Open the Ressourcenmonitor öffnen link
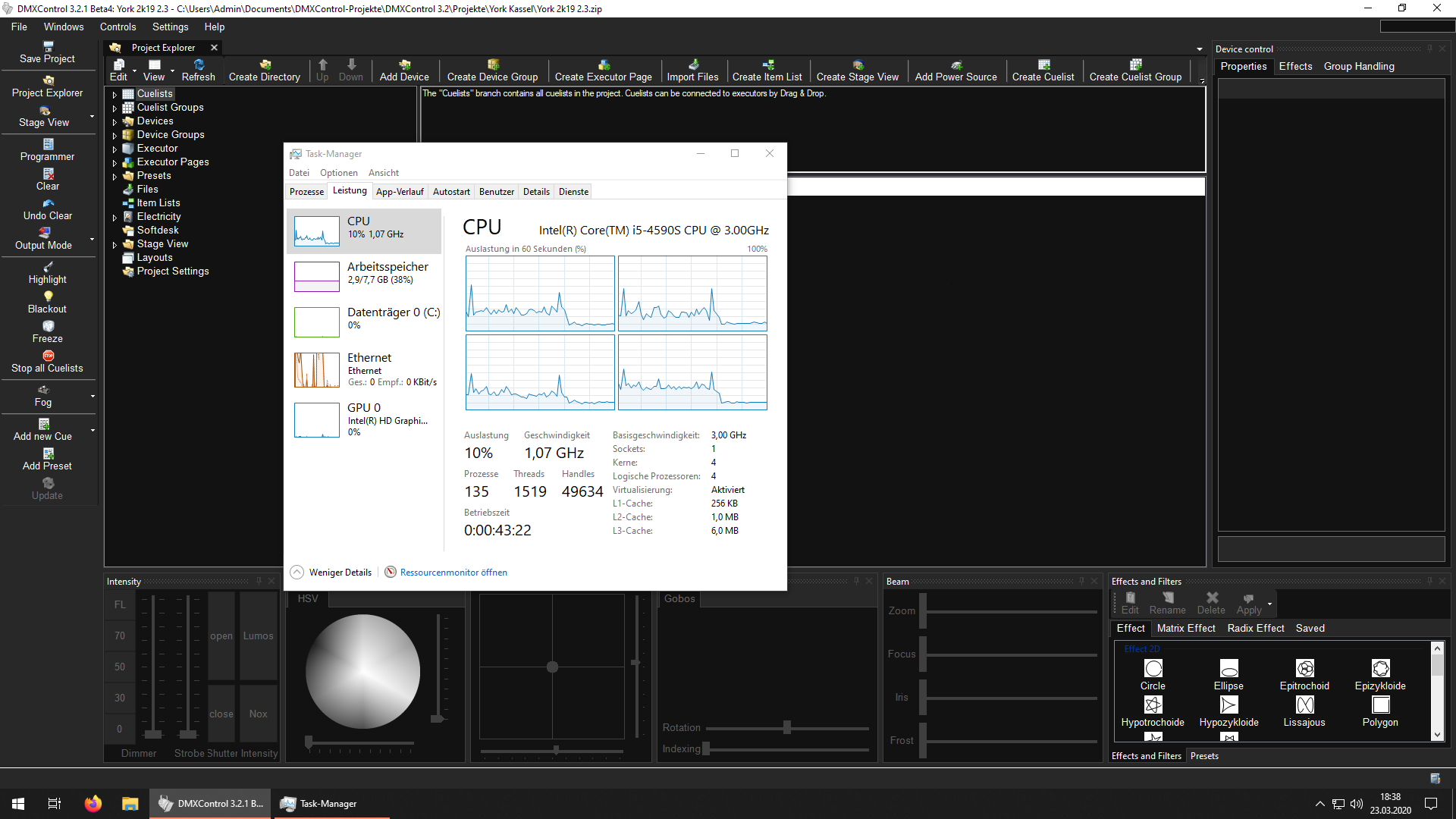1456x819 pixels. pos(453,573)
